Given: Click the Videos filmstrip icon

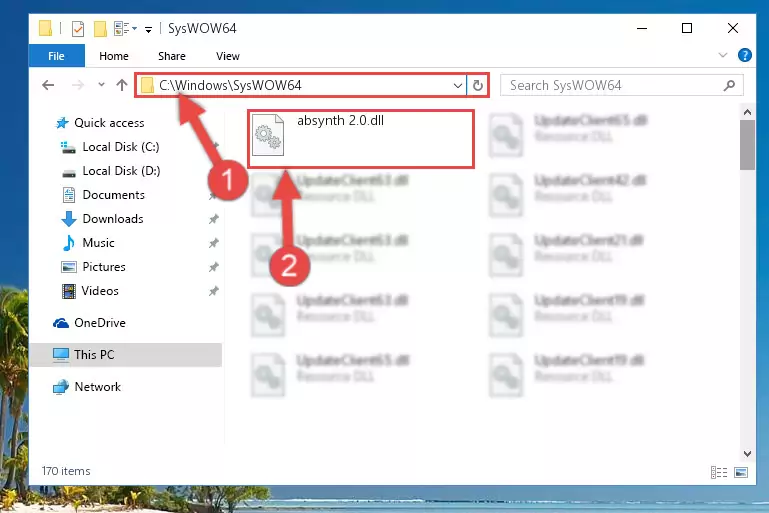Looking at the screenshot, I should [69, 291].
